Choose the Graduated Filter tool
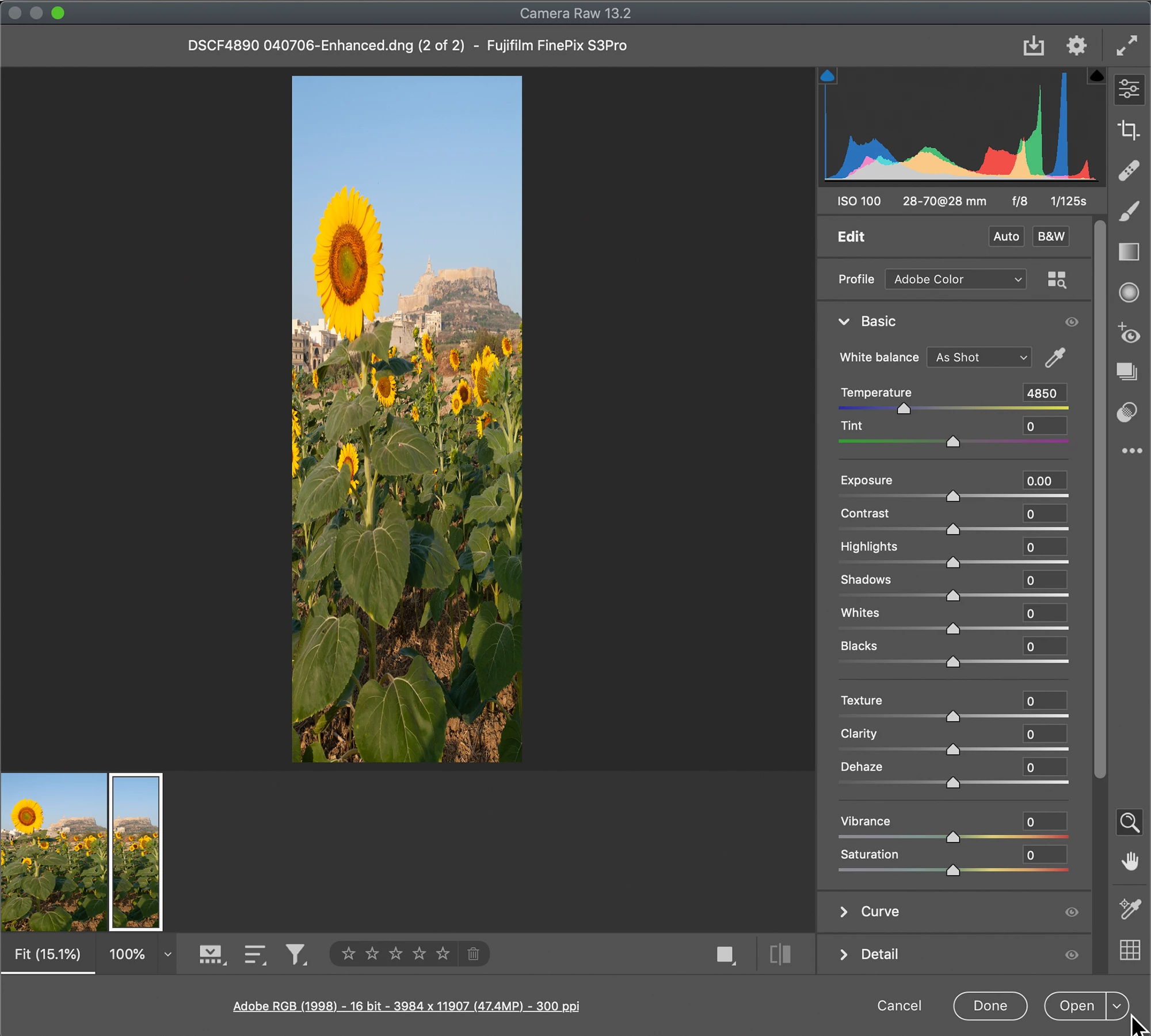 pos(1129,252)
